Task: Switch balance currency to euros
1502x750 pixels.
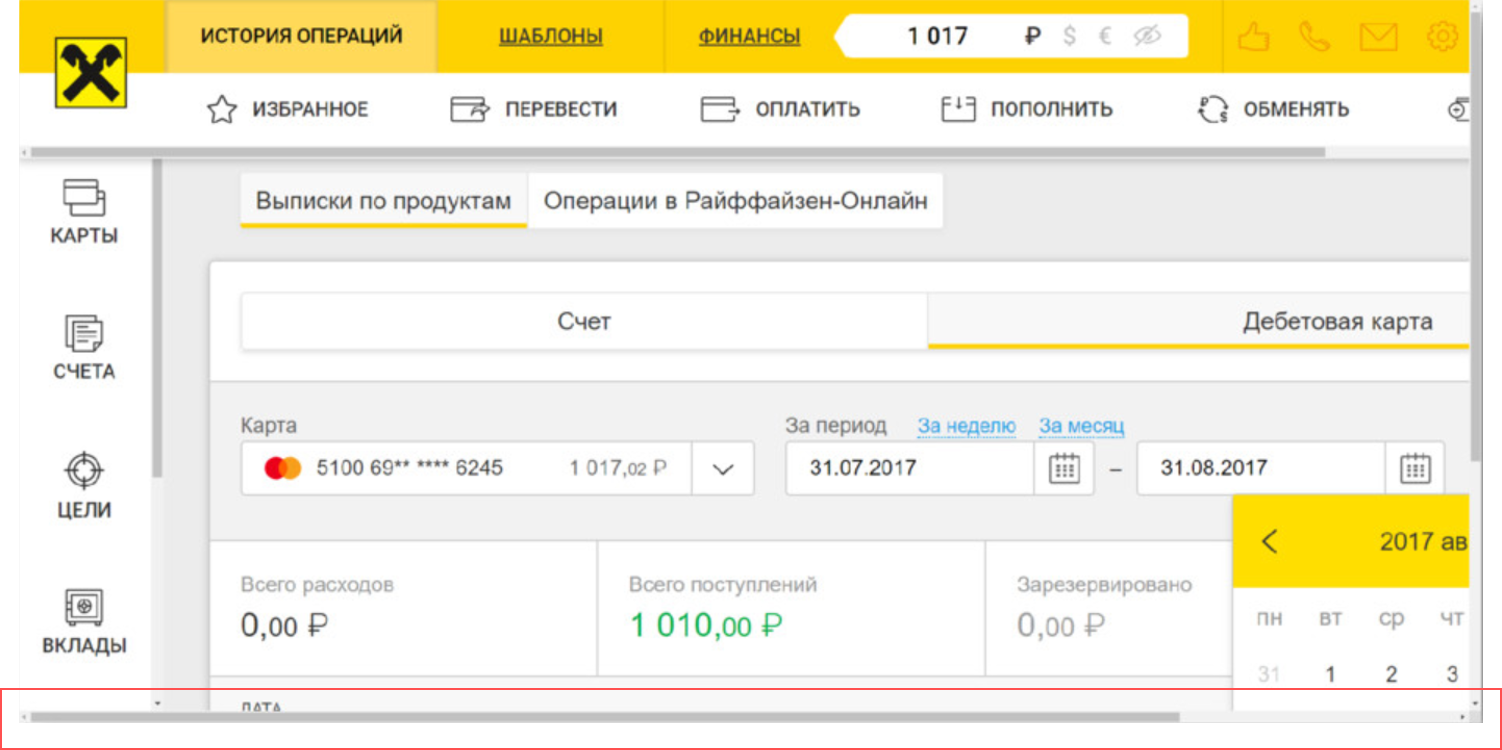Action: 1105,36
